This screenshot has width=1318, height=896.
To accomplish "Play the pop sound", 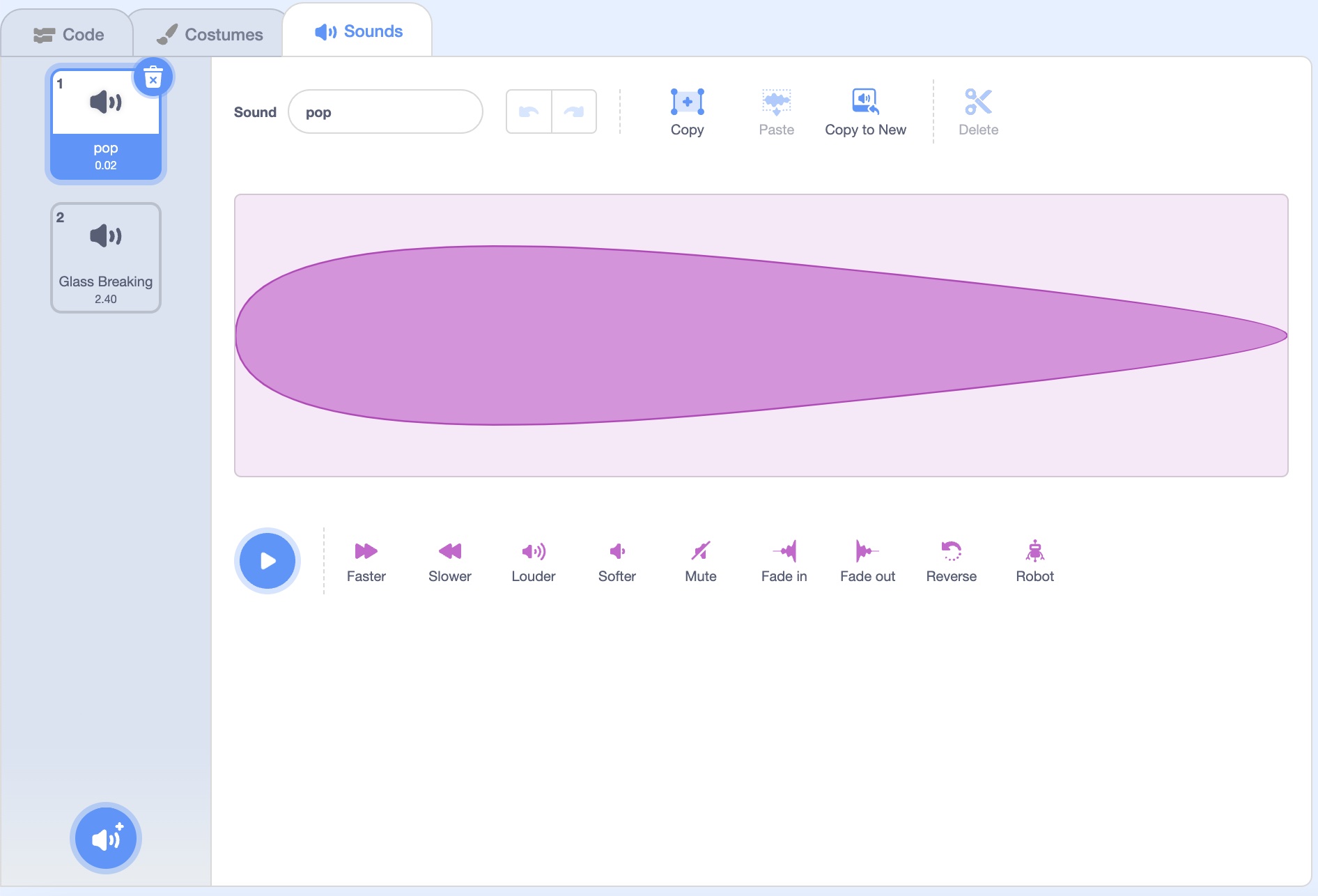I will tap(268, 561).
